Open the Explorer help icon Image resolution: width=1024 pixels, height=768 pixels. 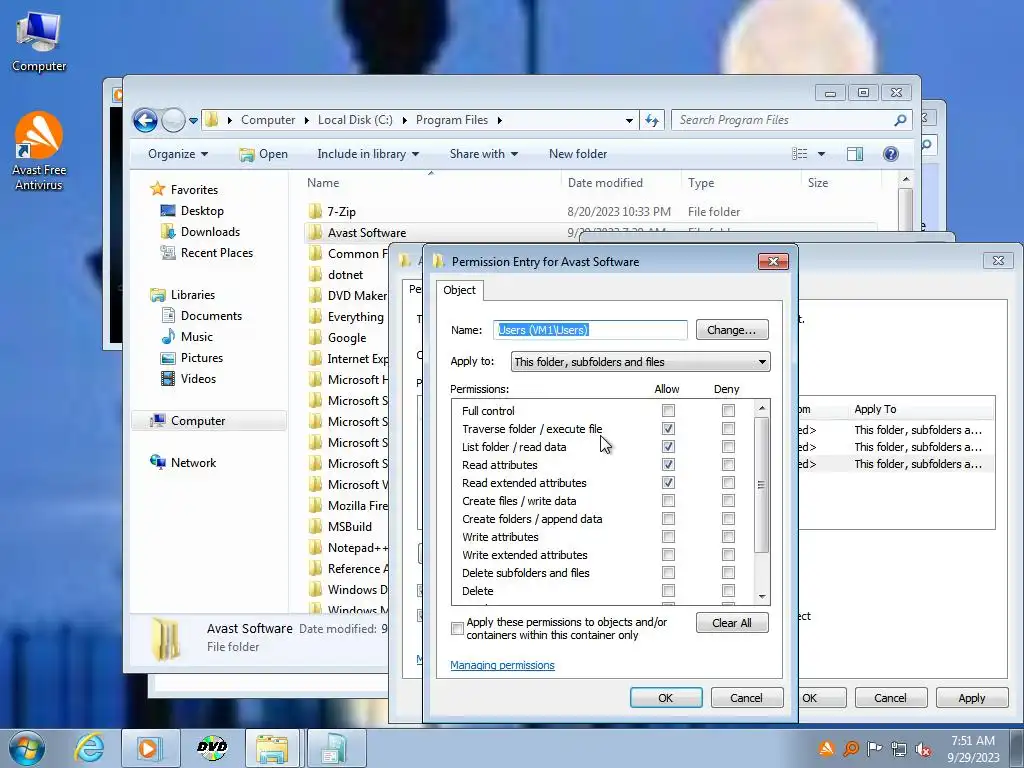pyautogui.click(x=891, y=154)
